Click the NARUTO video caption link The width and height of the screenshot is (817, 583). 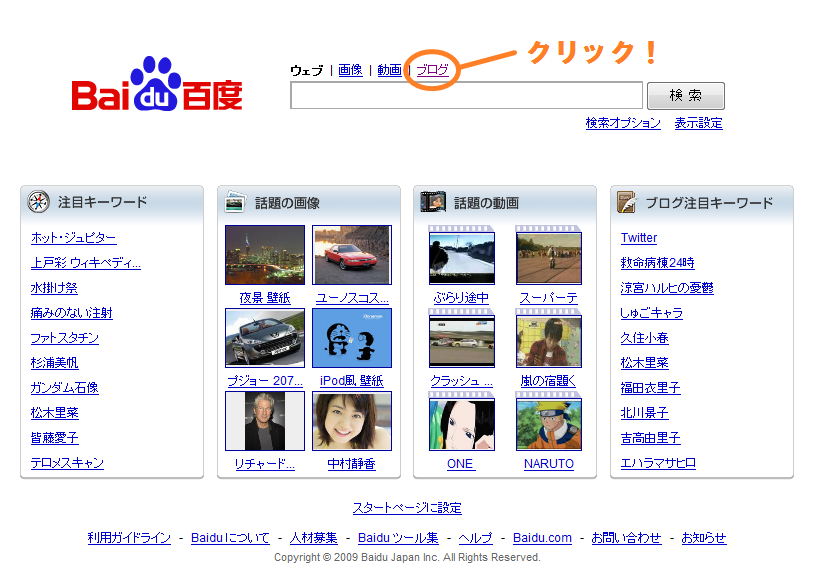(549, 463)
